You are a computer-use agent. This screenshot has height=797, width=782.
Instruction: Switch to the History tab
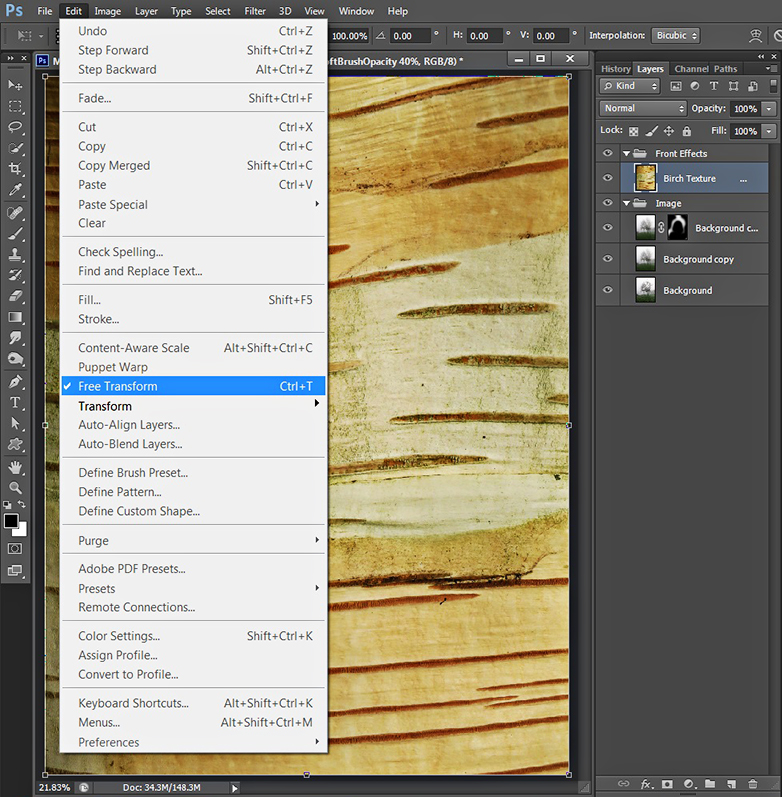pos(615,69)
